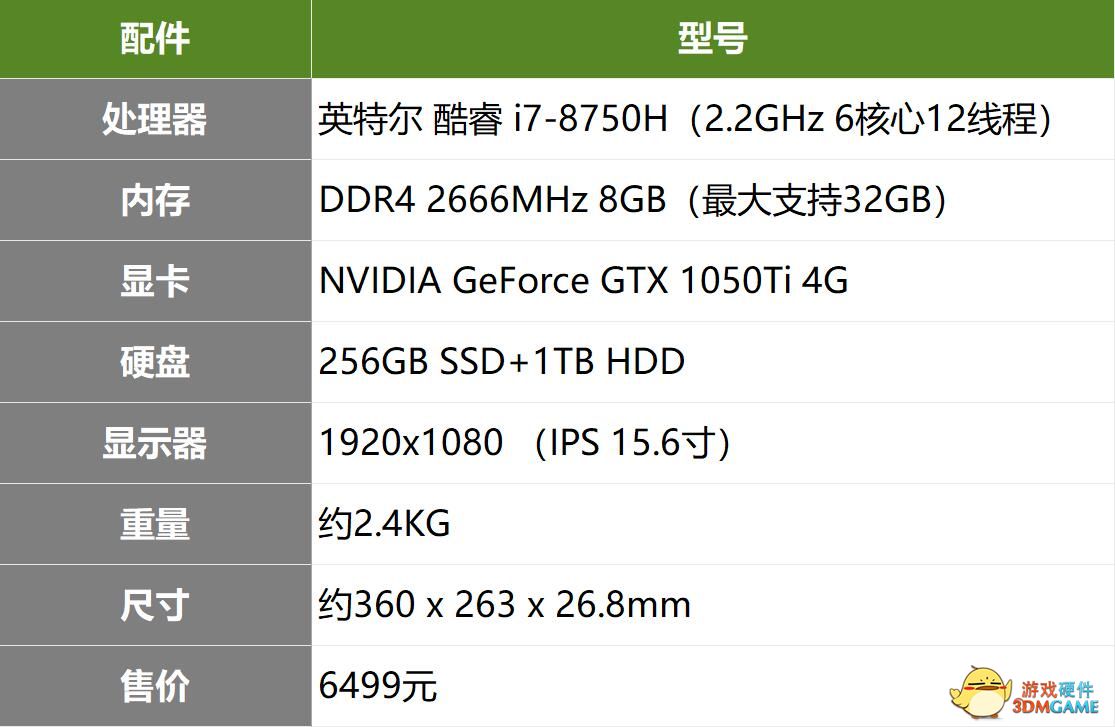
Task: Click the 显示器 row label
Action: [155, 443]
